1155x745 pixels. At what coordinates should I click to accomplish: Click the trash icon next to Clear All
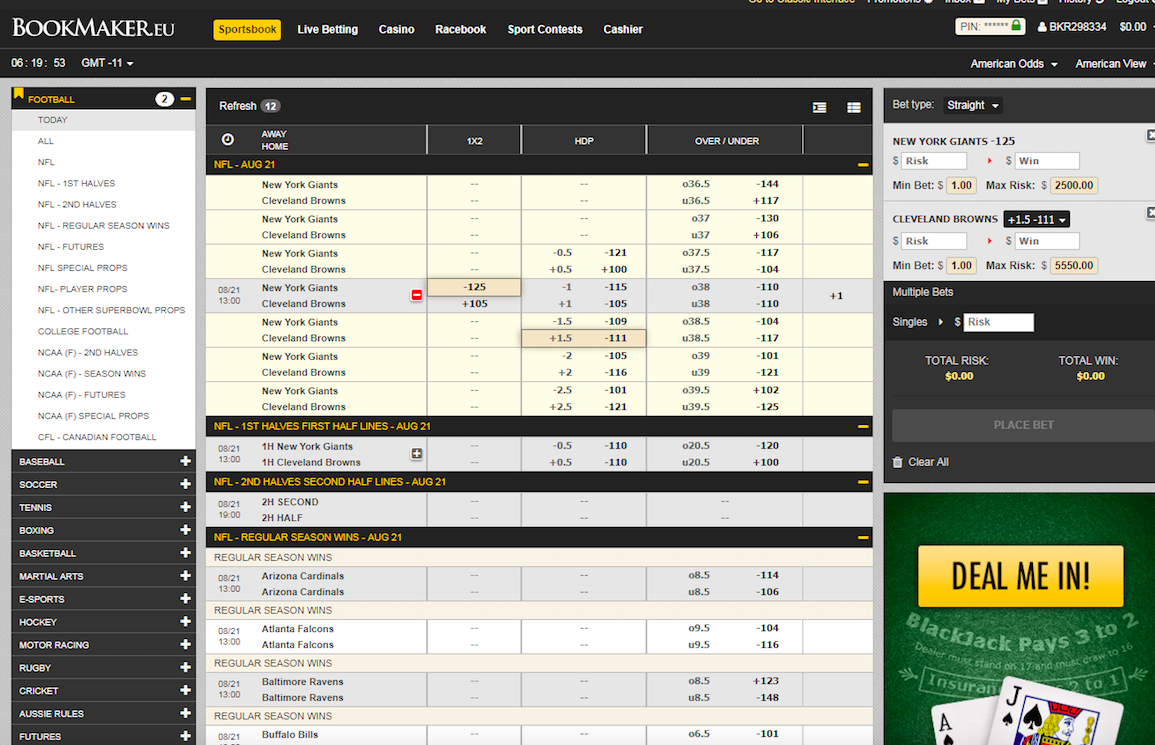pyautogui.click(x=897, y=462)
